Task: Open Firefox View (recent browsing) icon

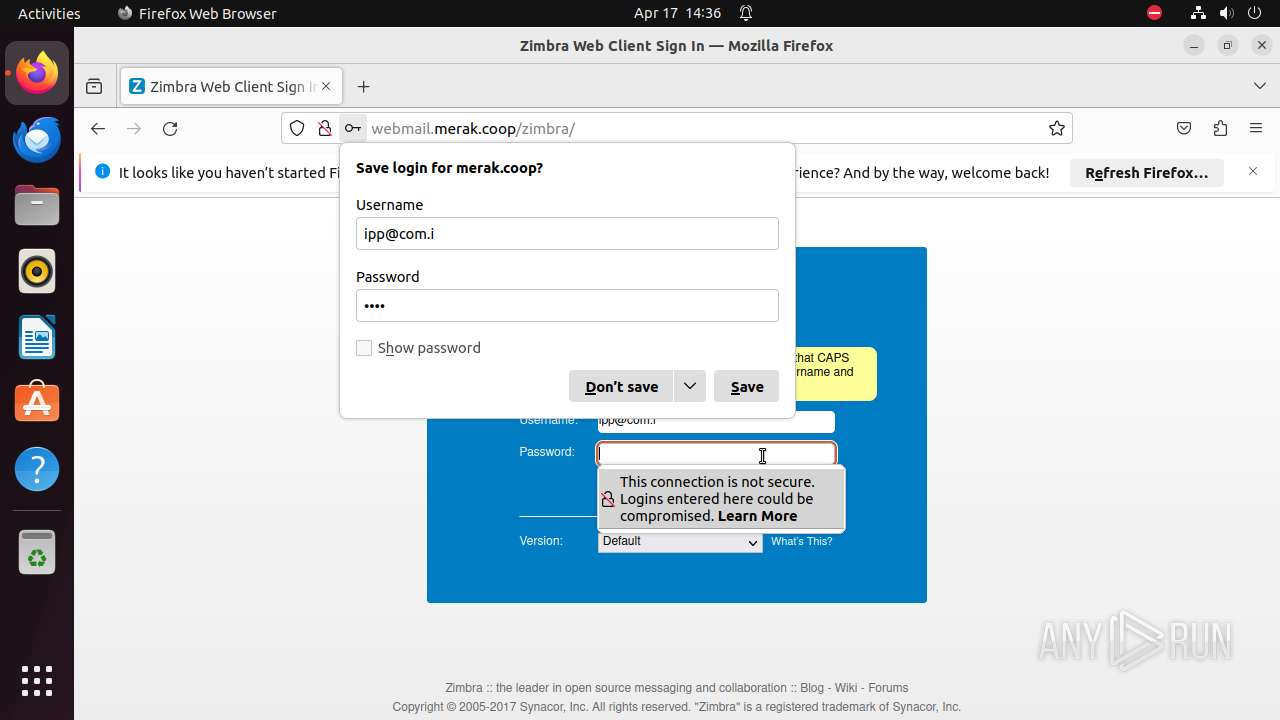Action: [94, 87]
